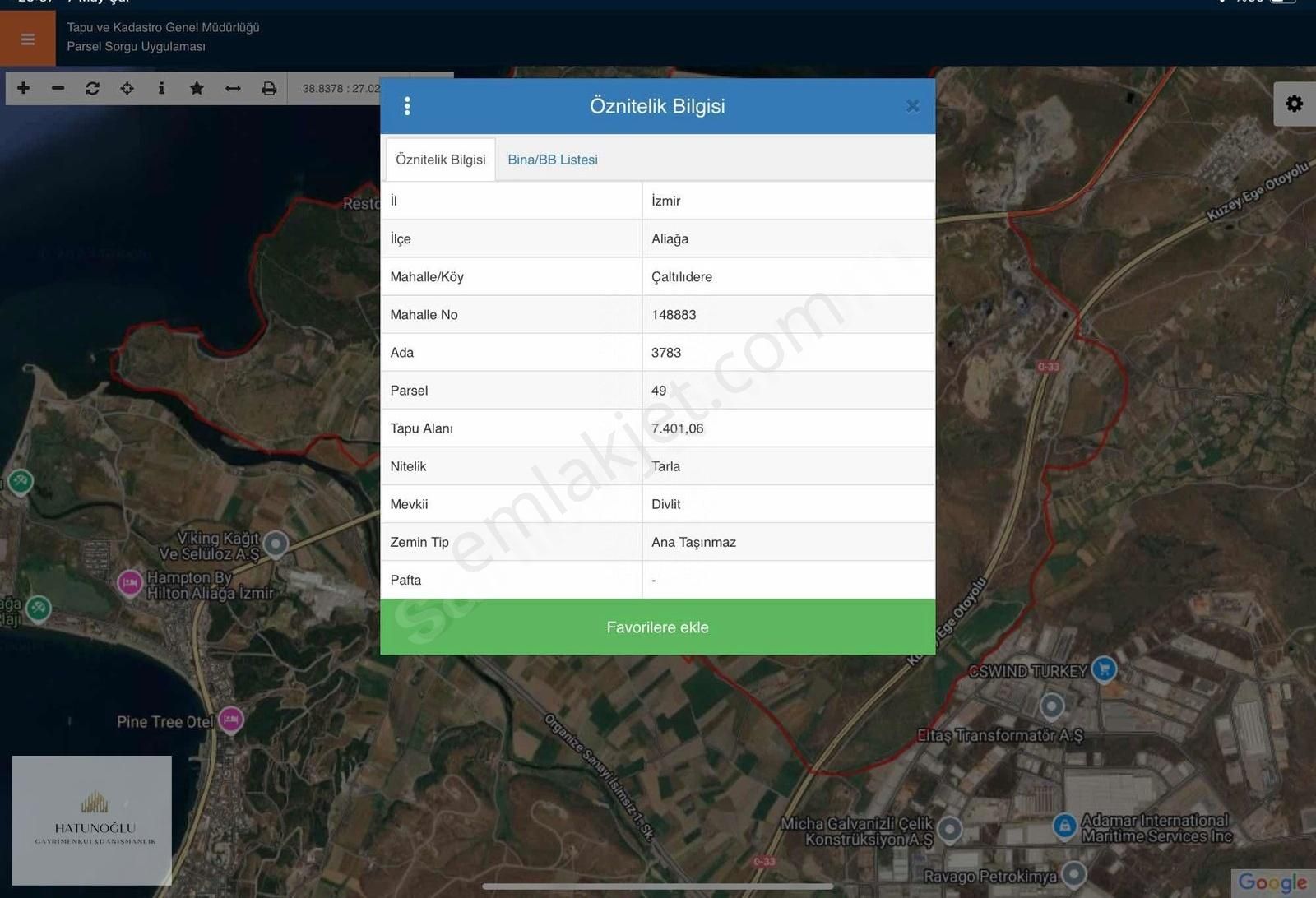The image size is (1316, 898).
Task: Click the İzmir value cell
Action: [x=789, y=201]
